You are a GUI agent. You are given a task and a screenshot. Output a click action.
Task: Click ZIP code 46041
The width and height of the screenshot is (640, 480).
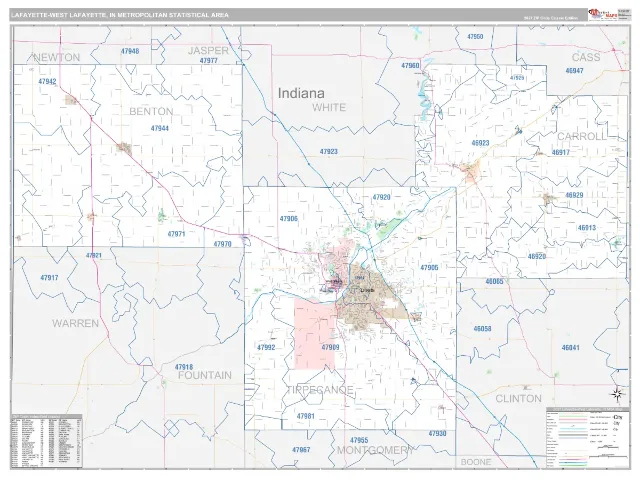(x=571, y=348)
